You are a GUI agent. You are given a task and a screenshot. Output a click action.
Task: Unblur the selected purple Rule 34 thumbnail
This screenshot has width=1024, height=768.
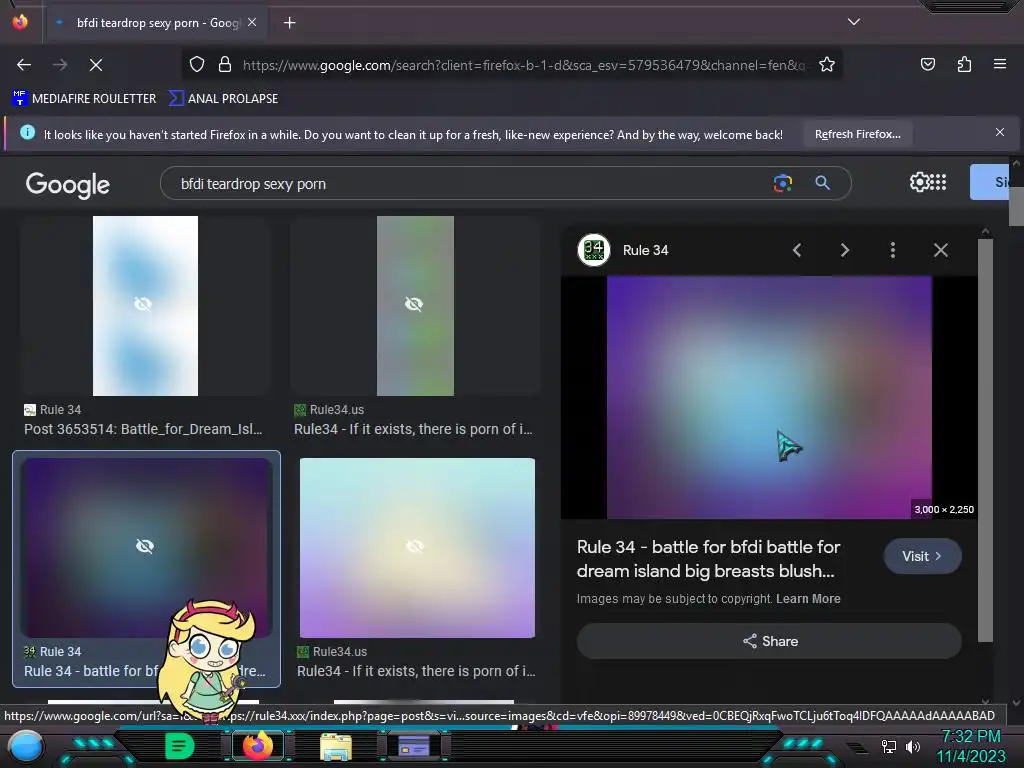(146, 547)
